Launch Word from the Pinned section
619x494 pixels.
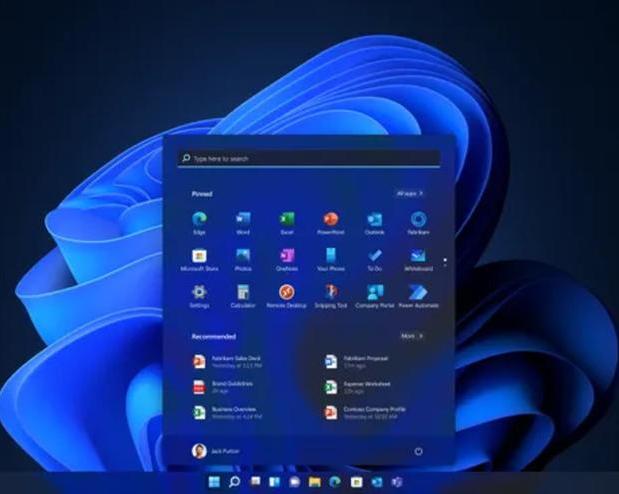coord(243,223)
